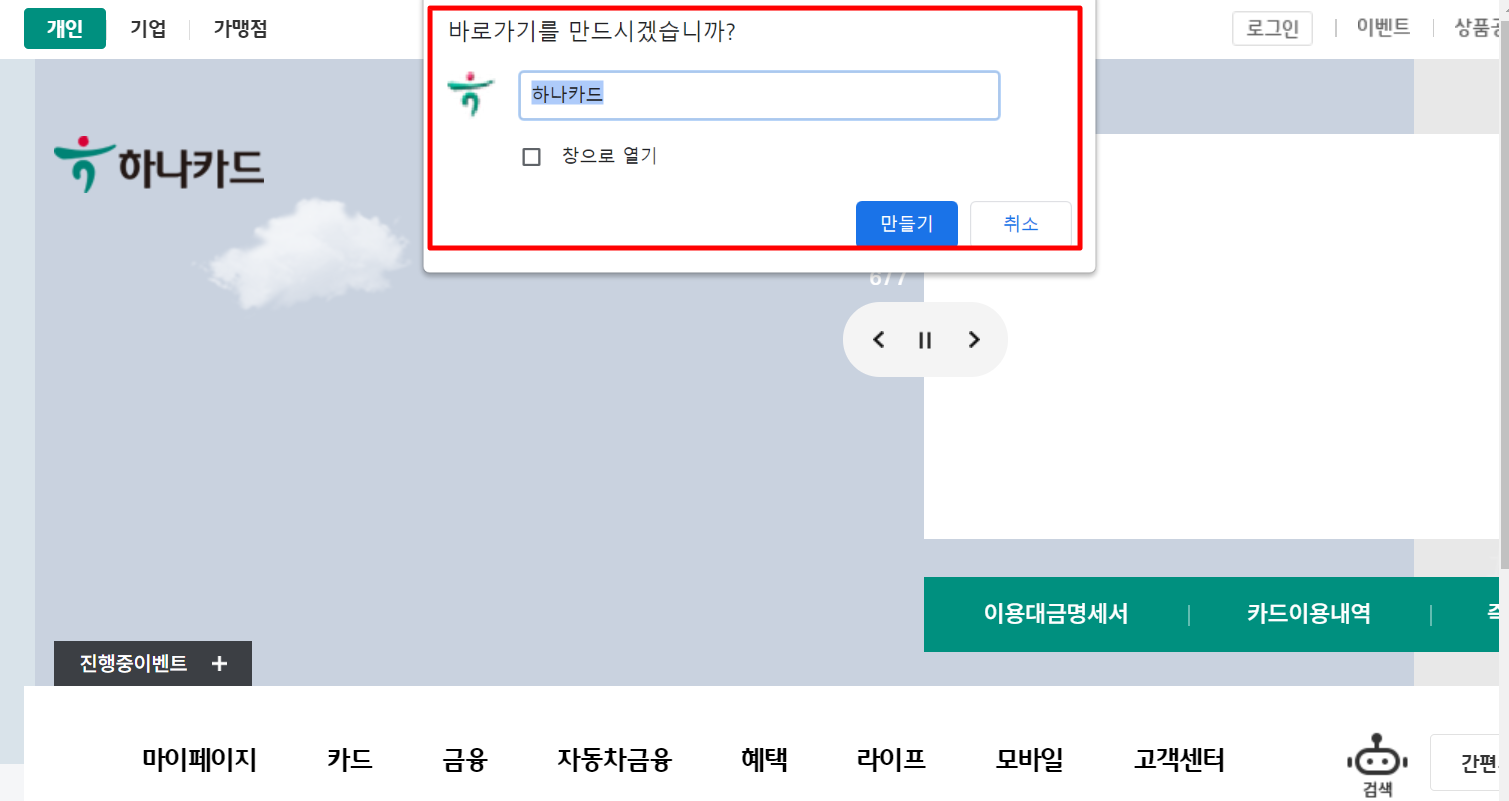Open the 카드 menu
Image resolution: width=1509 pixels, height=801 pixels.
[x=350, y=760]
